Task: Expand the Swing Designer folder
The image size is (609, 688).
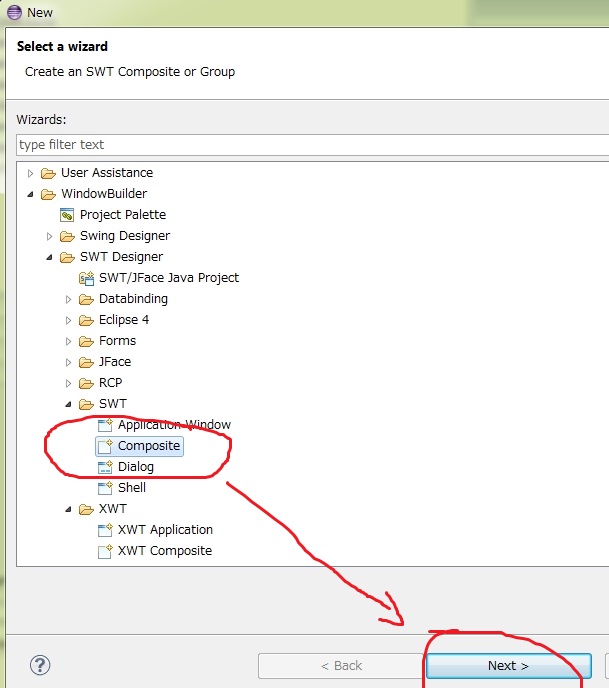Action: click(x=50, y=236)
